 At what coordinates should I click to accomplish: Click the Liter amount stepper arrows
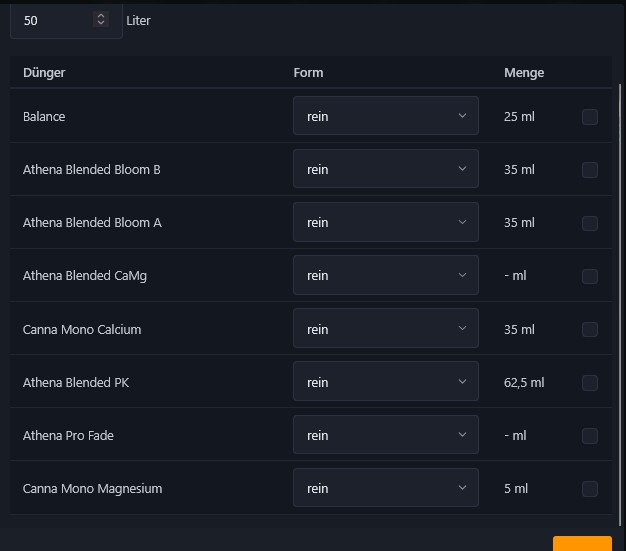pos(100,19)
